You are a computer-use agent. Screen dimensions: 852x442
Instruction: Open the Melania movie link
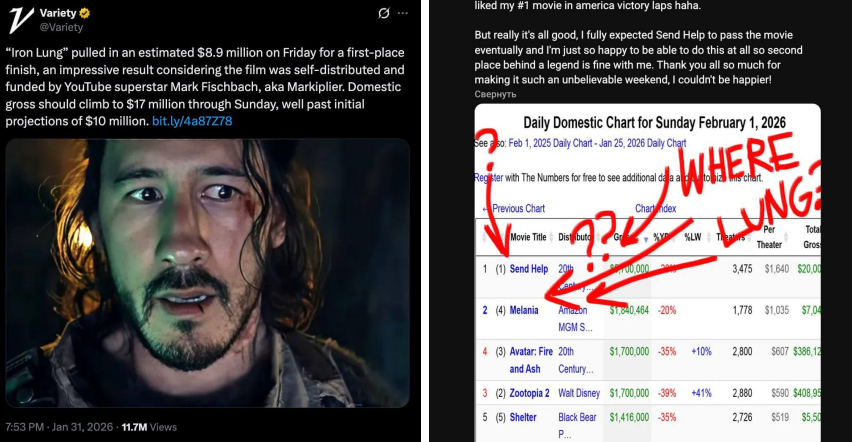(x=524, y=310)
